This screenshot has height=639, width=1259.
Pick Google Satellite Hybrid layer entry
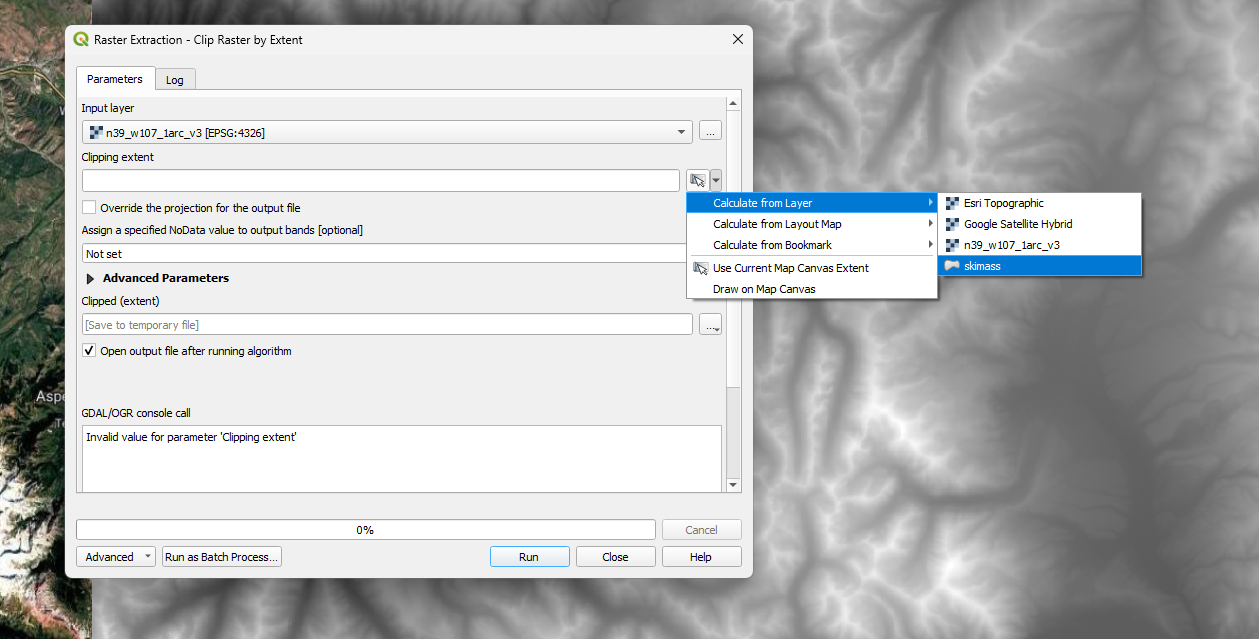[1017, 224]
